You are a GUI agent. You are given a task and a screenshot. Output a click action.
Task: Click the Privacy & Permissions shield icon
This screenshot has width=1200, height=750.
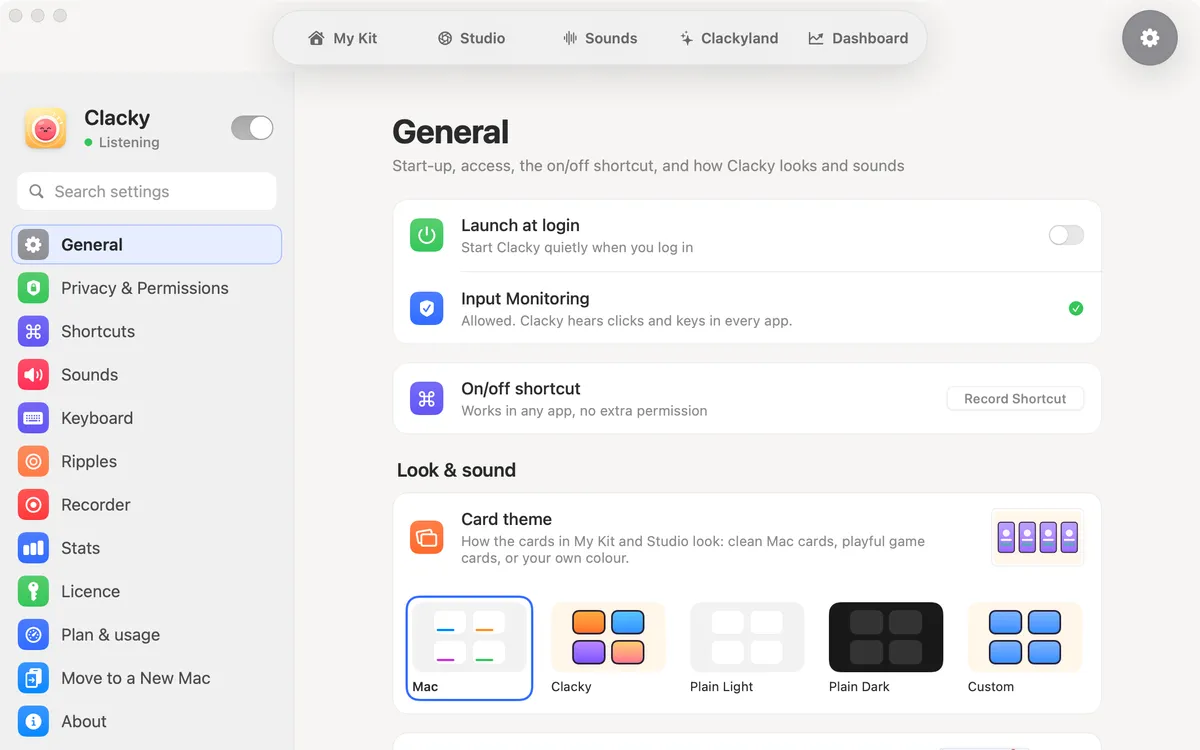(x=33, y=288)
